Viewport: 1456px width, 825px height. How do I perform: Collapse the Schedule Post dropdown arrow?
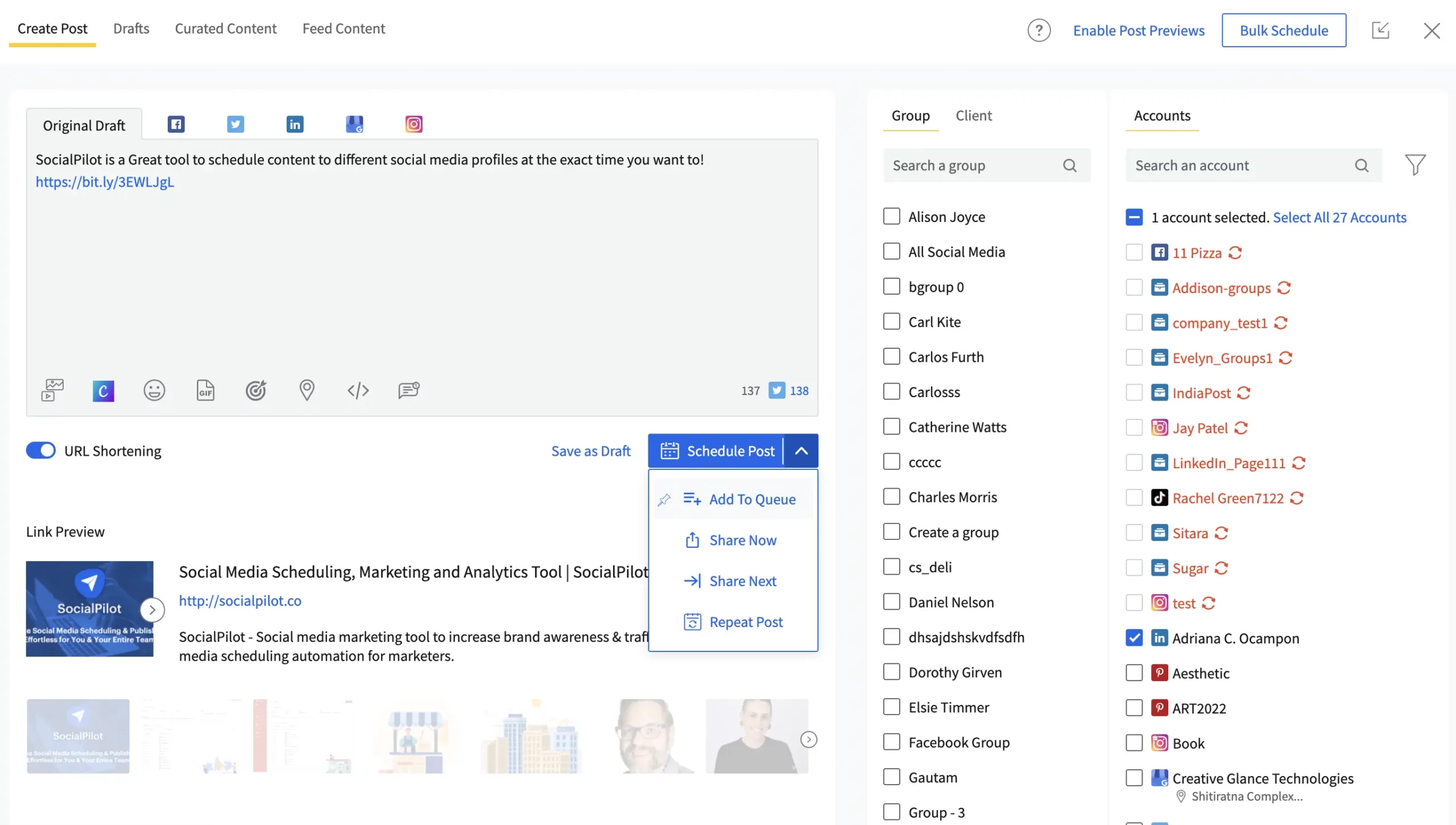pyautogui.click(x=801, y=451)
